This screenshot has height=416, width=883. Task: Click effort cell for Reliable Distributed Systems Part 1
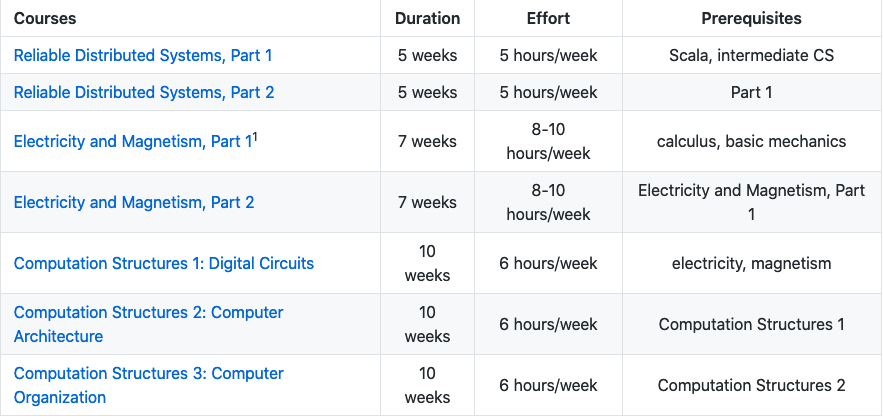click(548, 56)
